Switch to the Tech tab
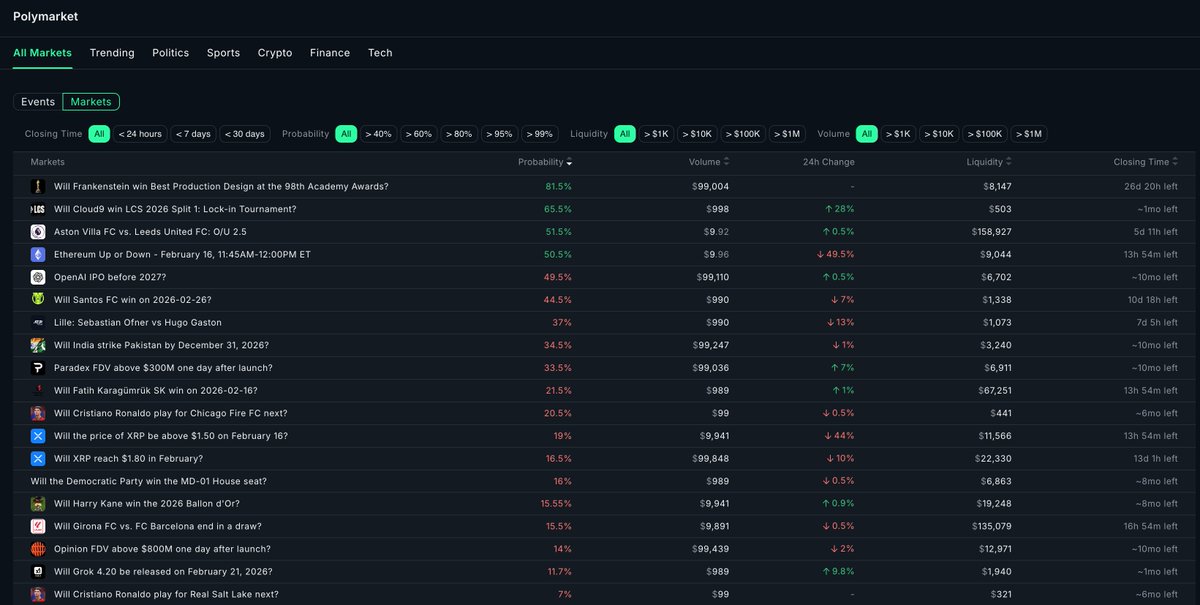 pos(380,53)
